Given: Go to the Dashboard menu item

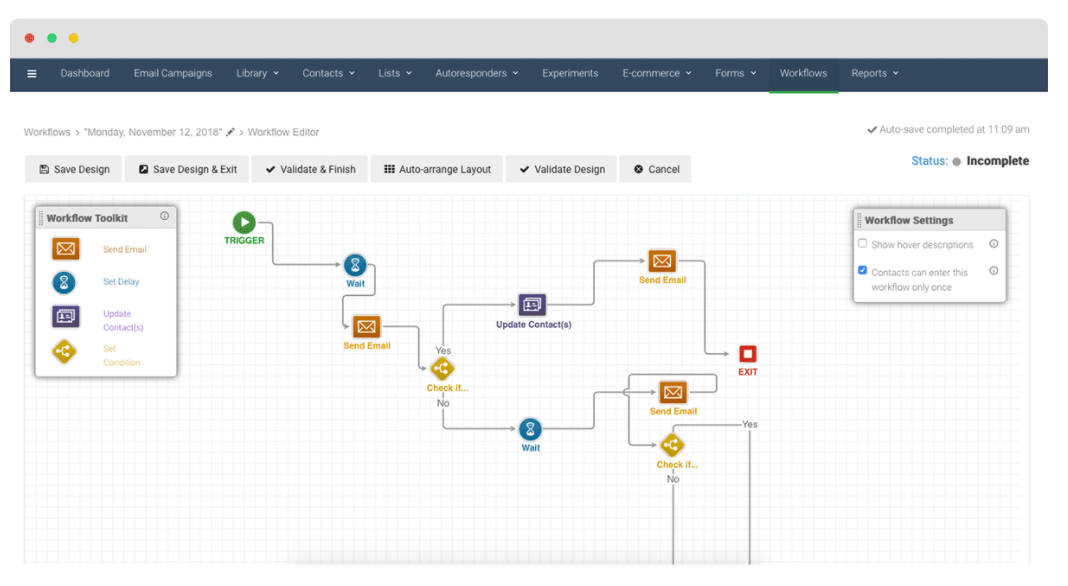Looking at the screenshot, I should point(85,73).
